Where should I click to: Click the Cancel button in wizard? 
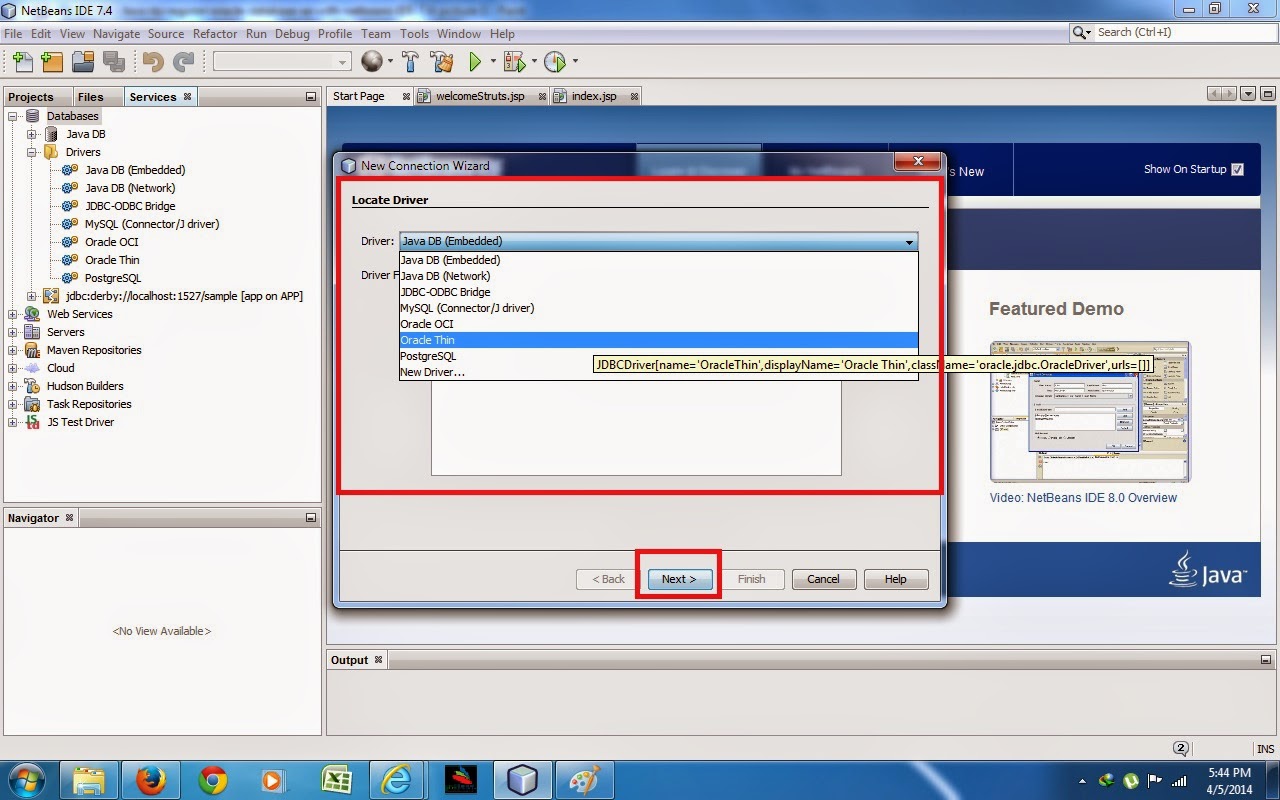823,579
